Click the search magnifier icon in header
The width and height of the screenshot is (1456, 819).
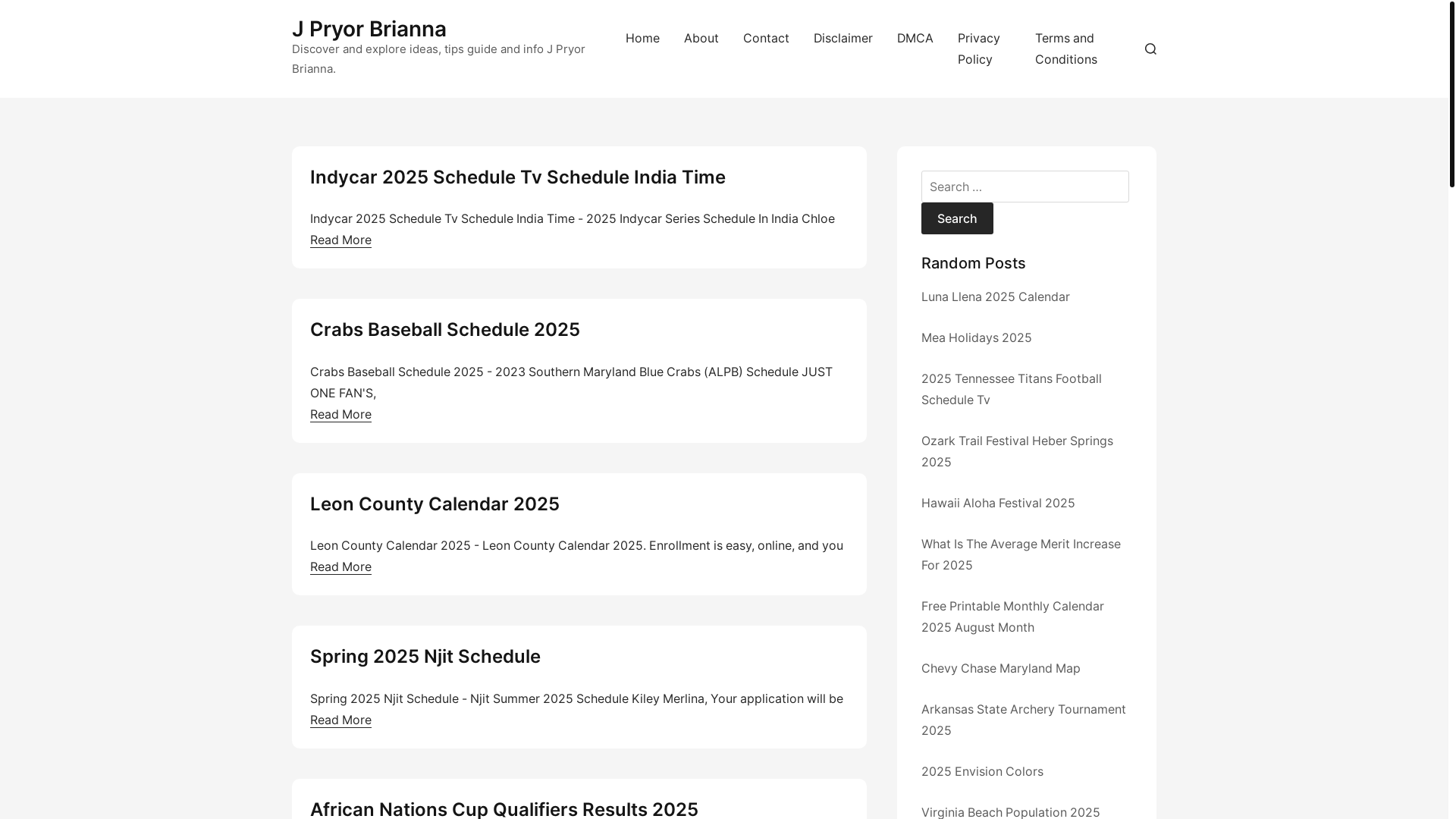point(1150,49)
